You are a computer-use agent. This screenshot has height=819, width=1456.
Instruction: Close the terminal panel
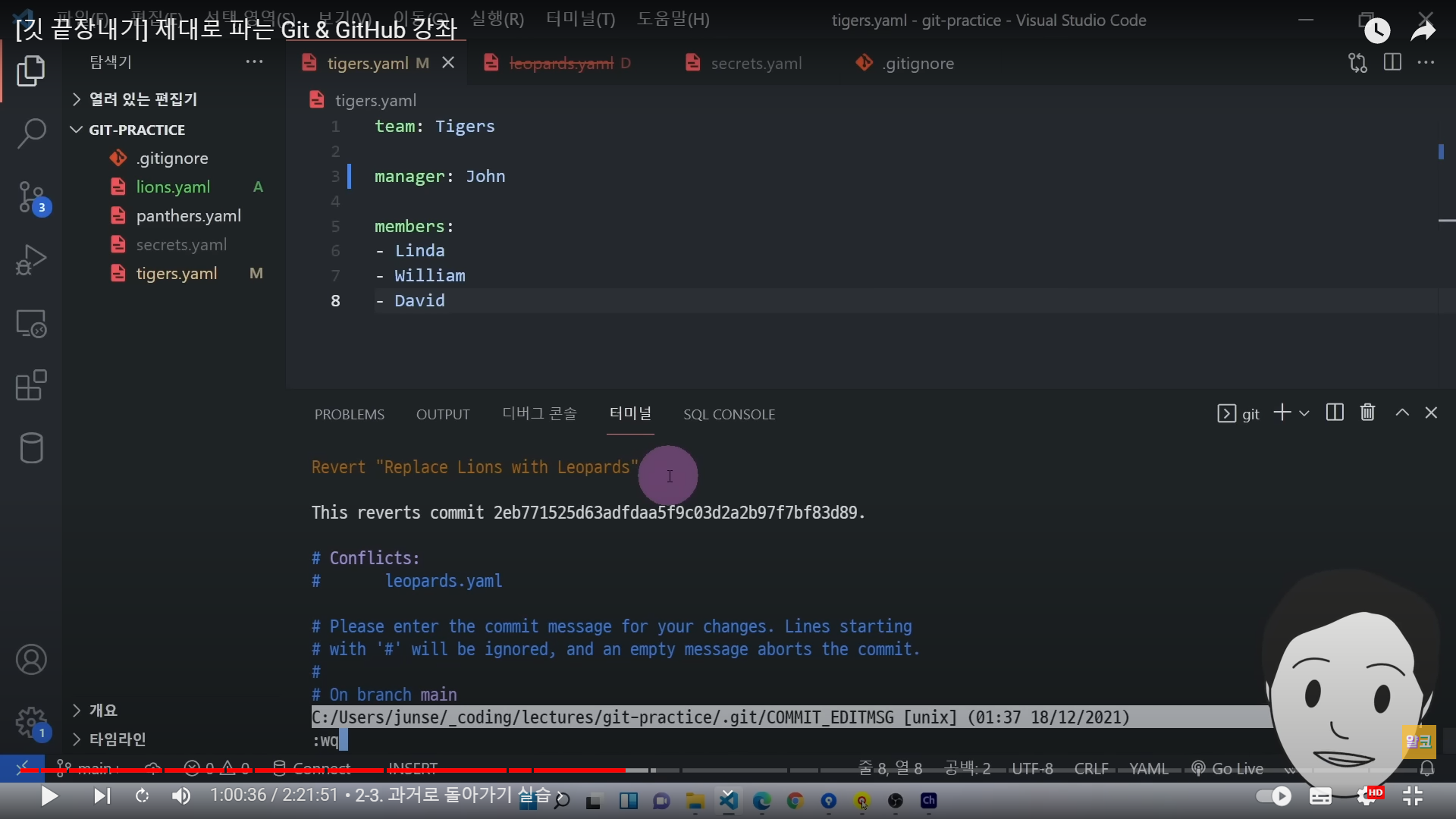pyautogui.click(x=1431, y=413)
